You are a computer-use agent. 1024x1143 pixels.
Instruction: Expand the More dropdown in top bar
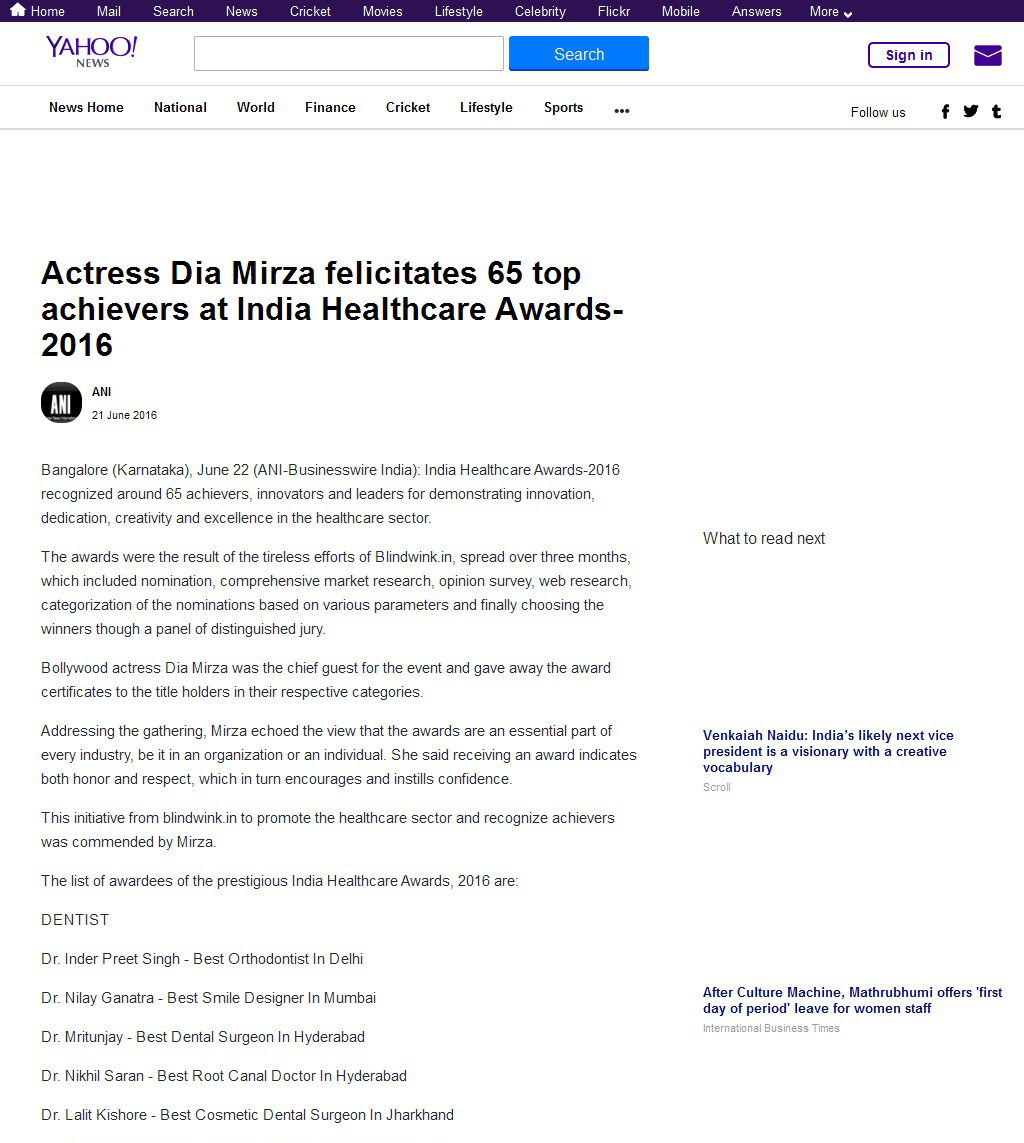point(831,12)
